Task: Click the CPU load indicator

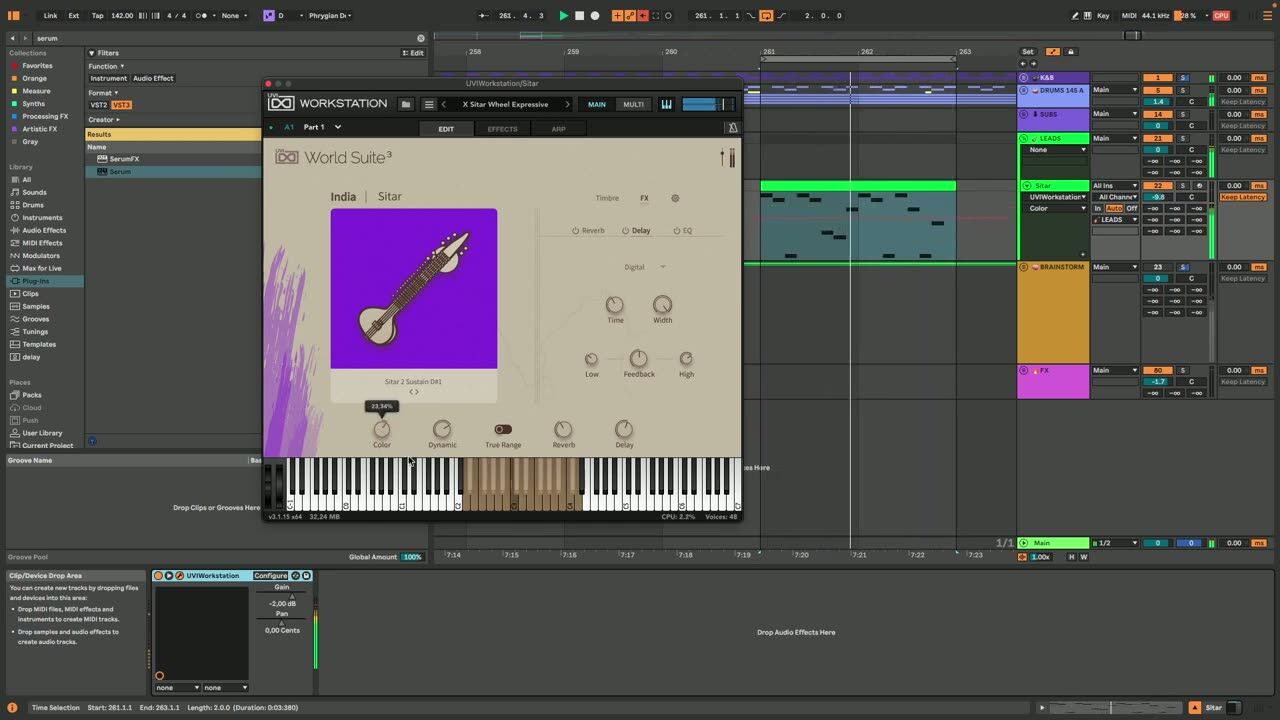Action: 1221,16
